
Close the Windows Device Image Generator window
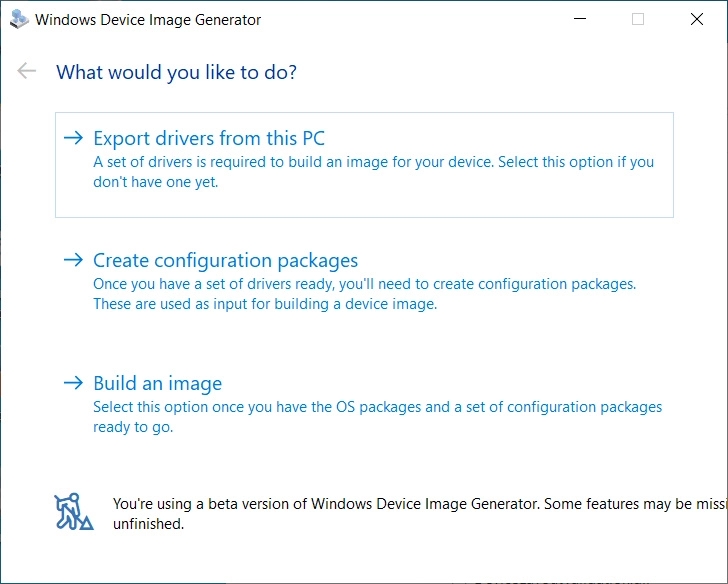coord(696,19)
